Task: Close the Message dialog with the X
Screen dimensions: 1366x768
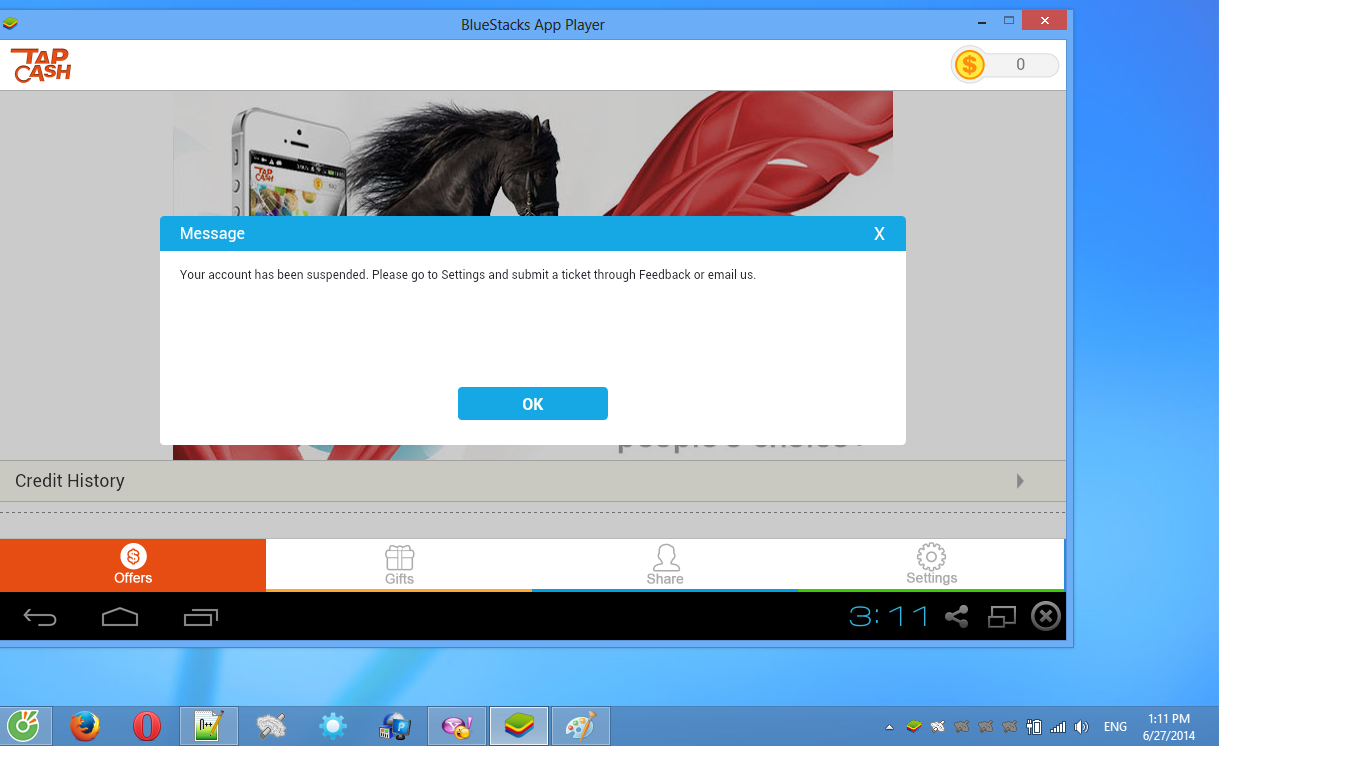Action: coord(879,234)
